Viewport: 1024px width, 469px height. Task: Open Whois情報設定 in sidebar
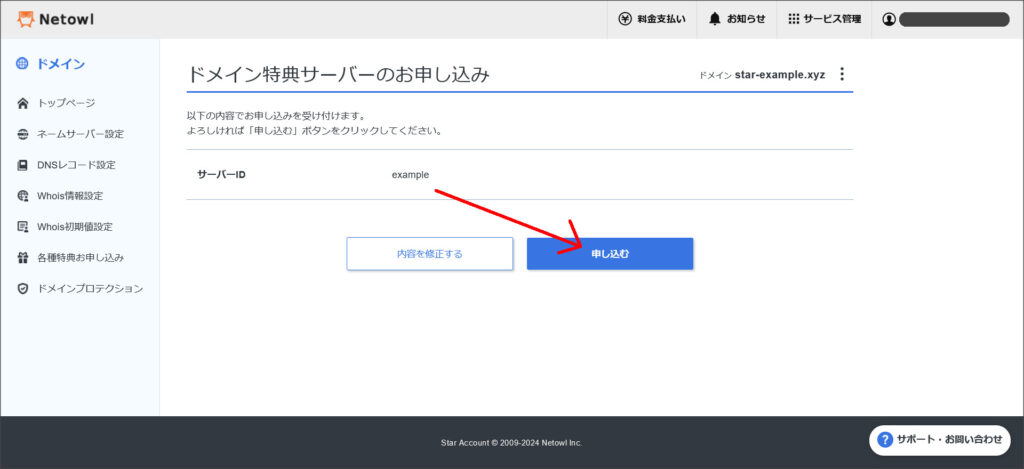click(x=70, y=196)
